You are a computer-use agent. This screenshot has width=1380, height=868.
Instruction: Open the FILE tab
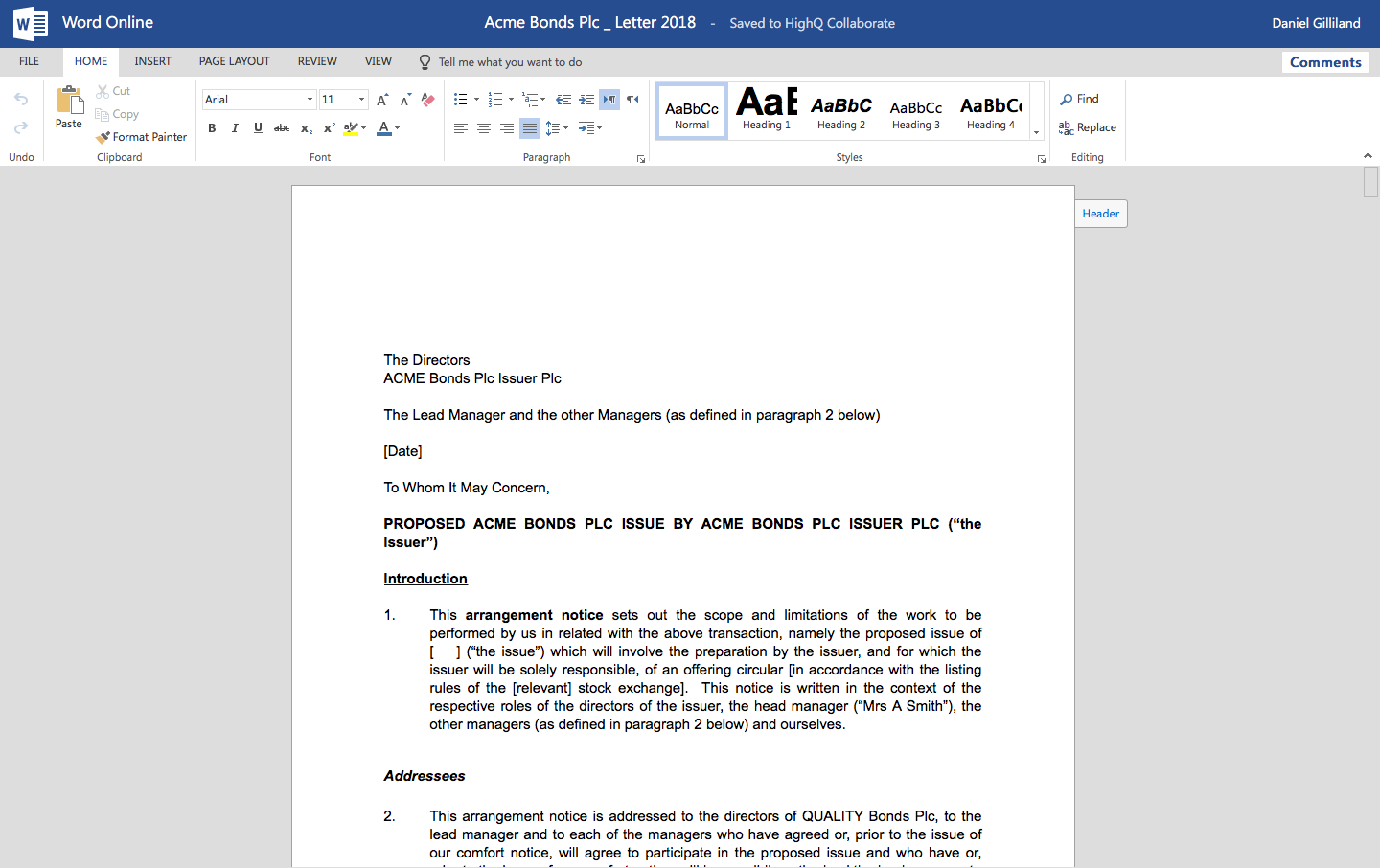point(30,61)
